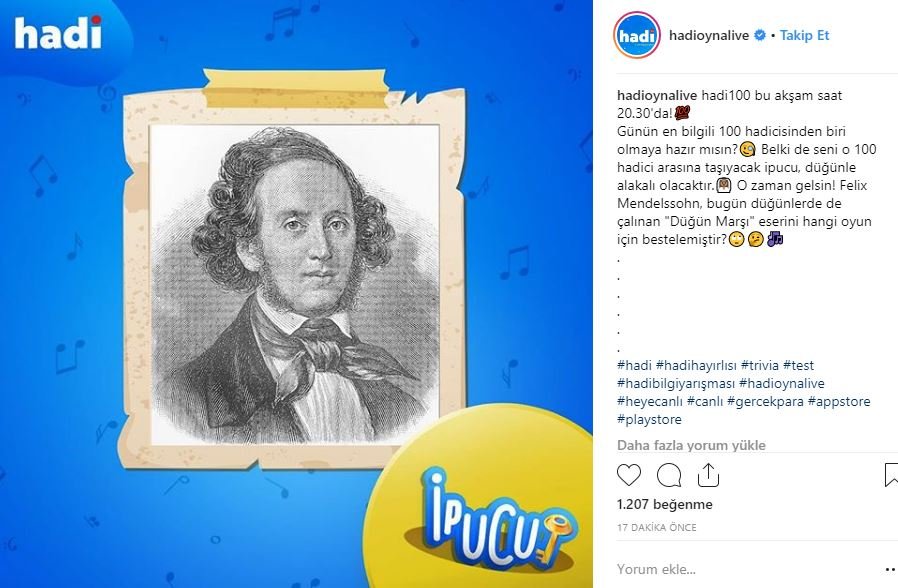Share the post using the share icon
The image size is (898, 588).
(x=708, y=475)
